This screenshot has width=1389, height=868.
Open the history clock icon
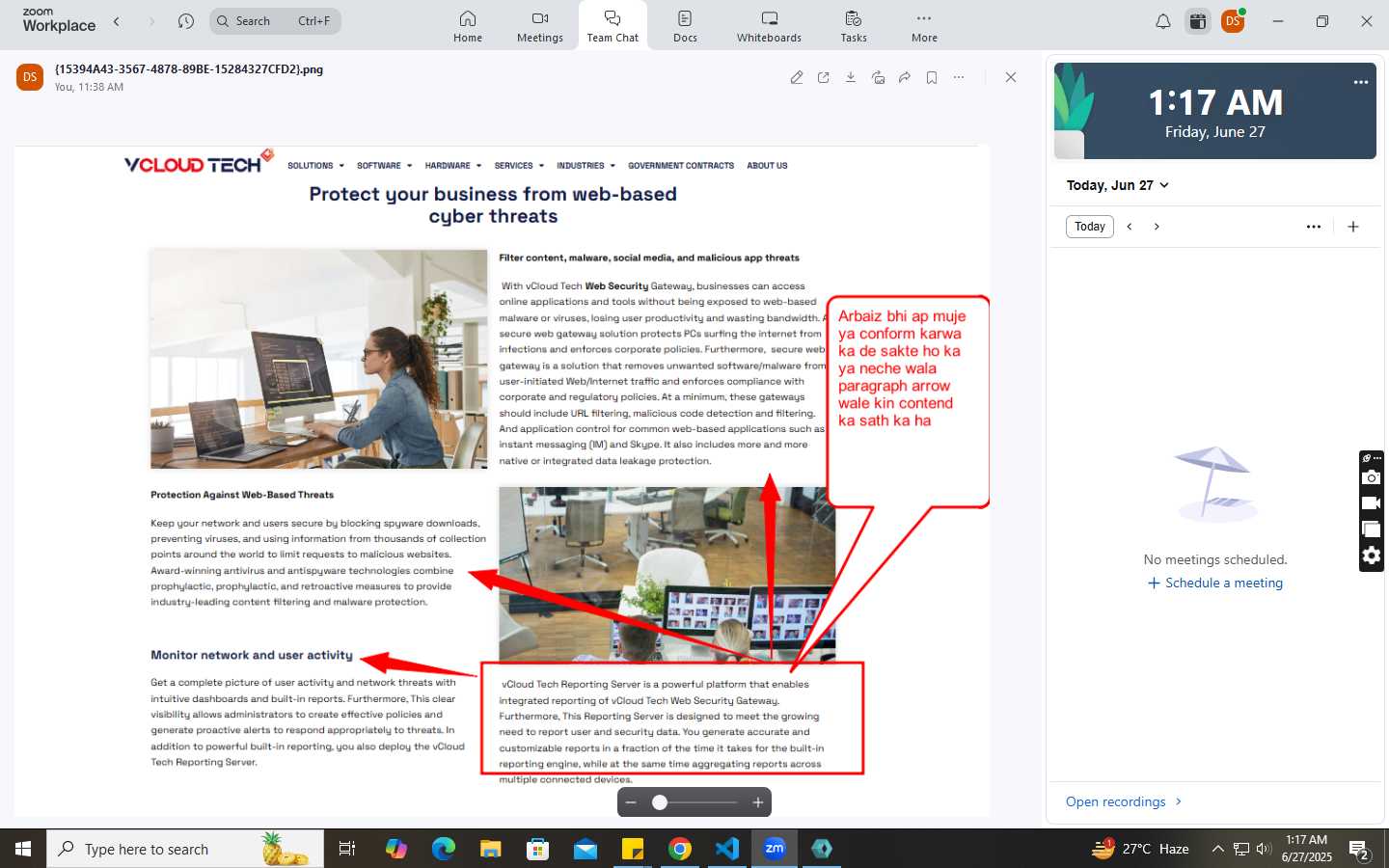[186, 21]
